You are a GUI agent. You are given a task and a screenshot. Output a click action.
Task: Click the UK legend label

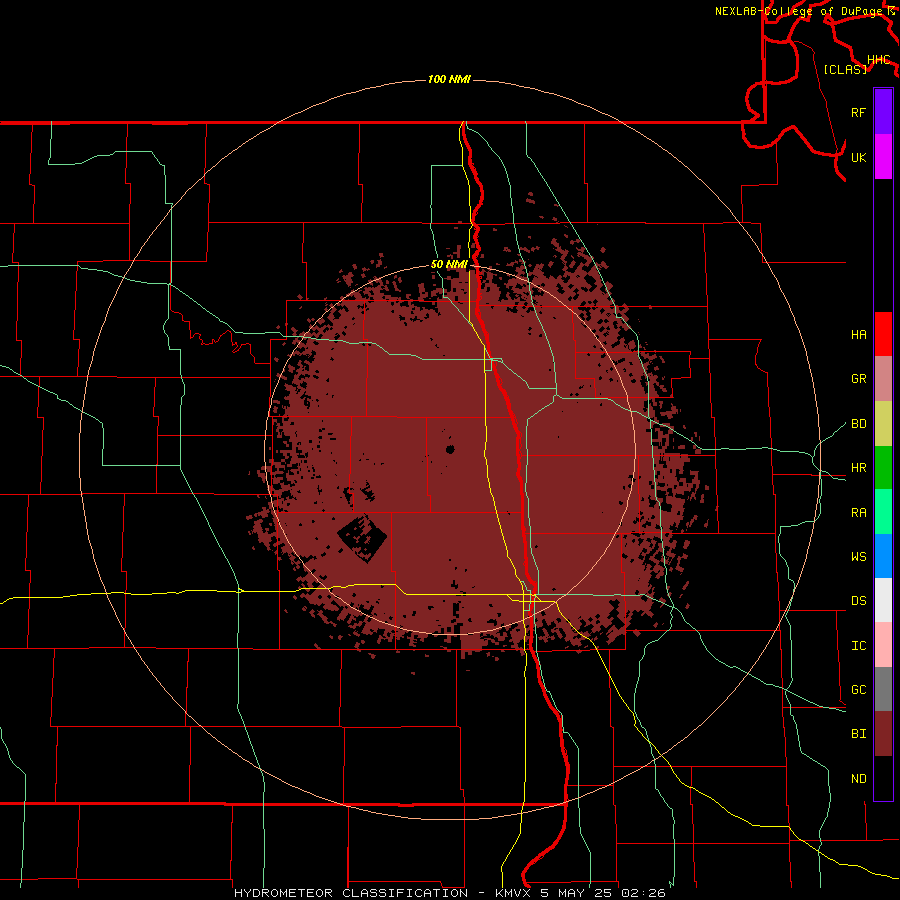tap(858, 157)
